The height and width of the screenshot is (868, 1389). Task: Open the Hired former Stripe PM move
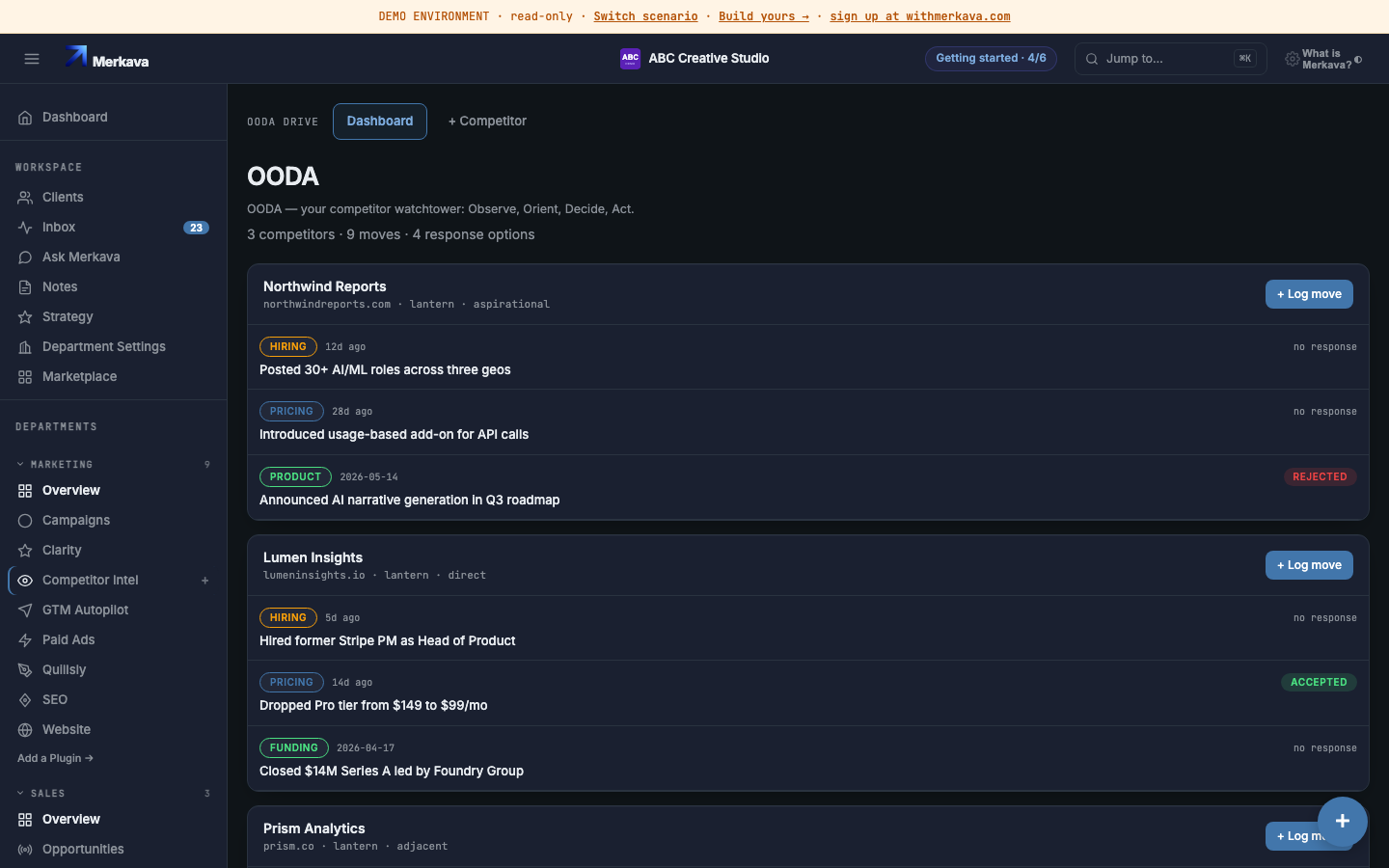[387, 641]
